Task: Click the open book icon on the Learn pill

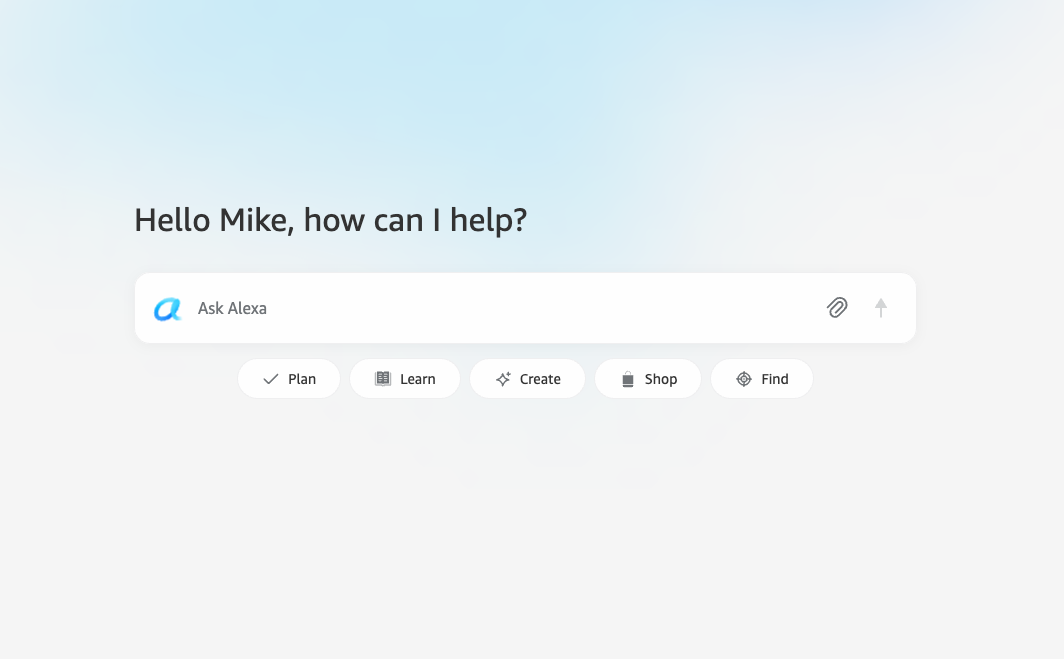Action: click(x=383, y=378)
